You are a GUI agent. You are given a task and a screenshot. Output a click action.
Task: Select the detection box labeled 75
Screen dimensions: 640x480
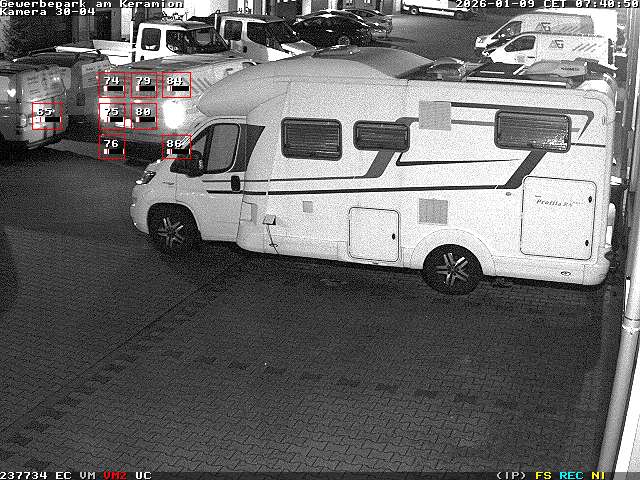pyautogui.click(x=112, y=115)
